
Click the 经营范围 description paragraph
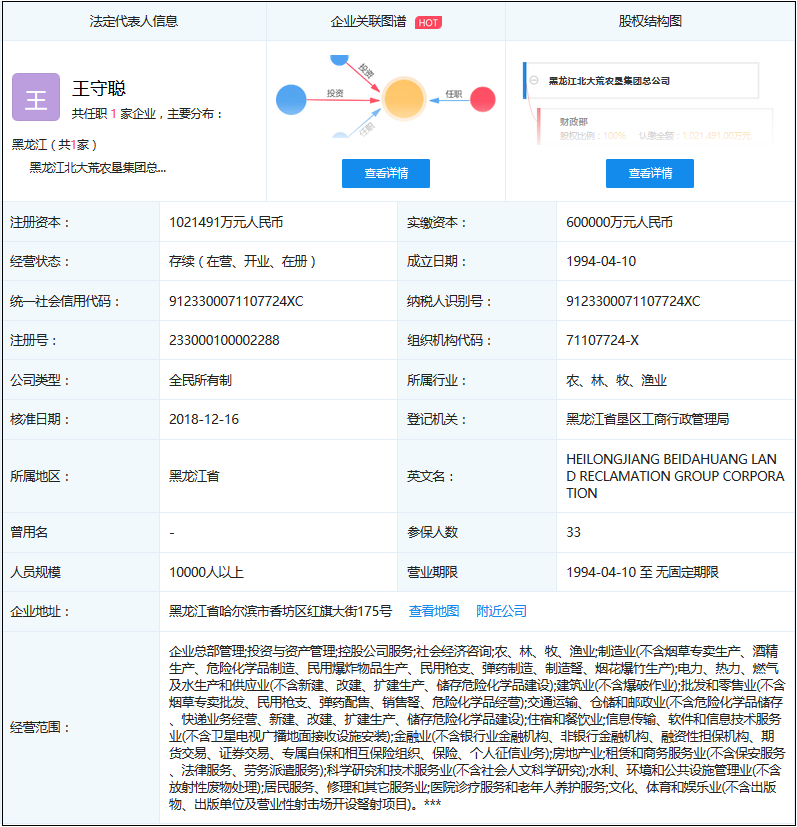coord(477,727)
